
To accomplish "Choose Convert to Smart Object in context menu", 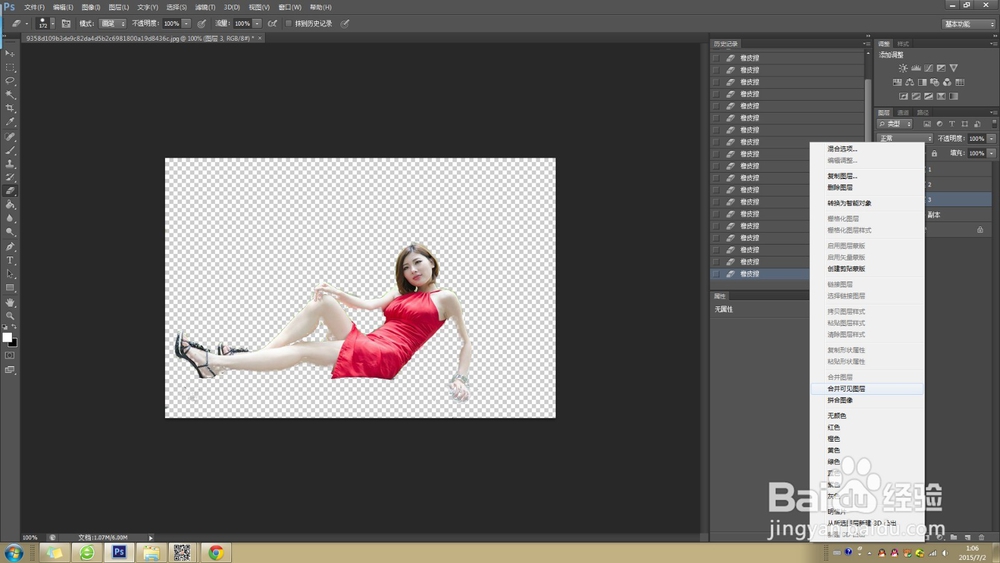I will (x=867, y=203).
